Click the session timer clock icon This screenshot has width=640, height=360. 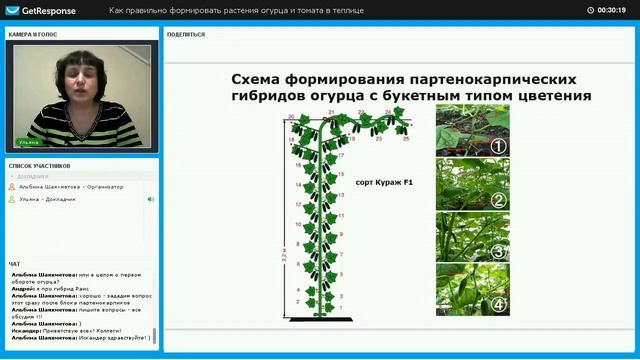tap(590, 10)
